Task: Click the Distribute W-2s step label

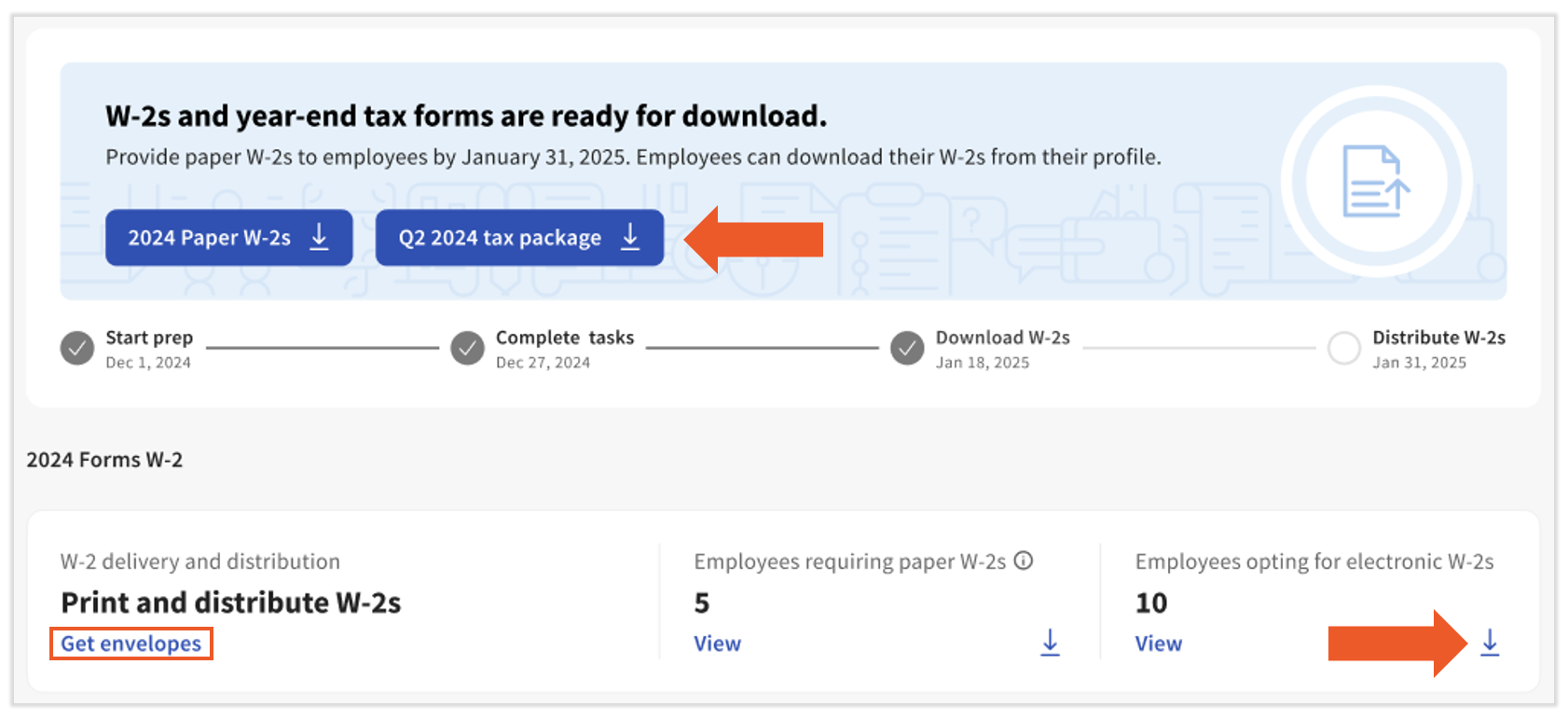Action: click(1437, 338)
